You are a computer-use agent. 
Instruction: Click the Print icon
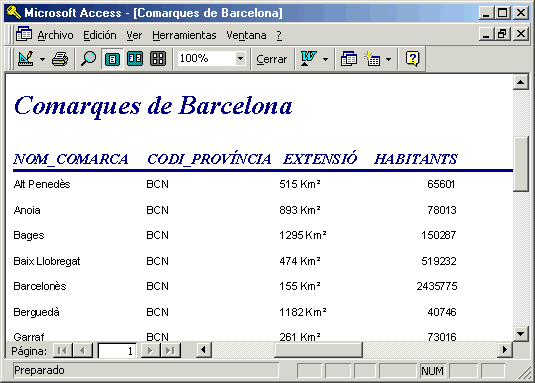(x=60, y=59)
